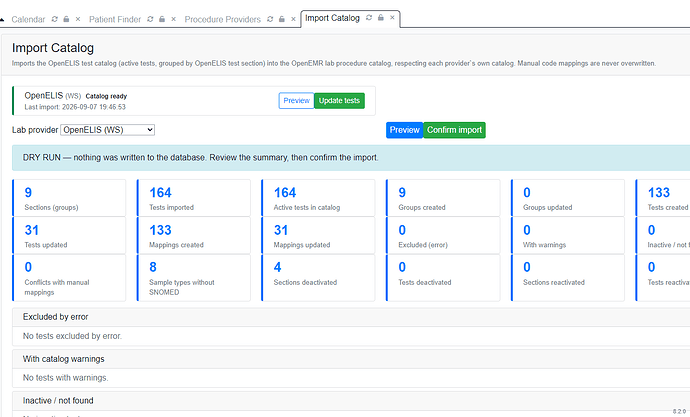690x417 pixels.
Task: Click the 'Tests imported' stat card
Action: 194,198
